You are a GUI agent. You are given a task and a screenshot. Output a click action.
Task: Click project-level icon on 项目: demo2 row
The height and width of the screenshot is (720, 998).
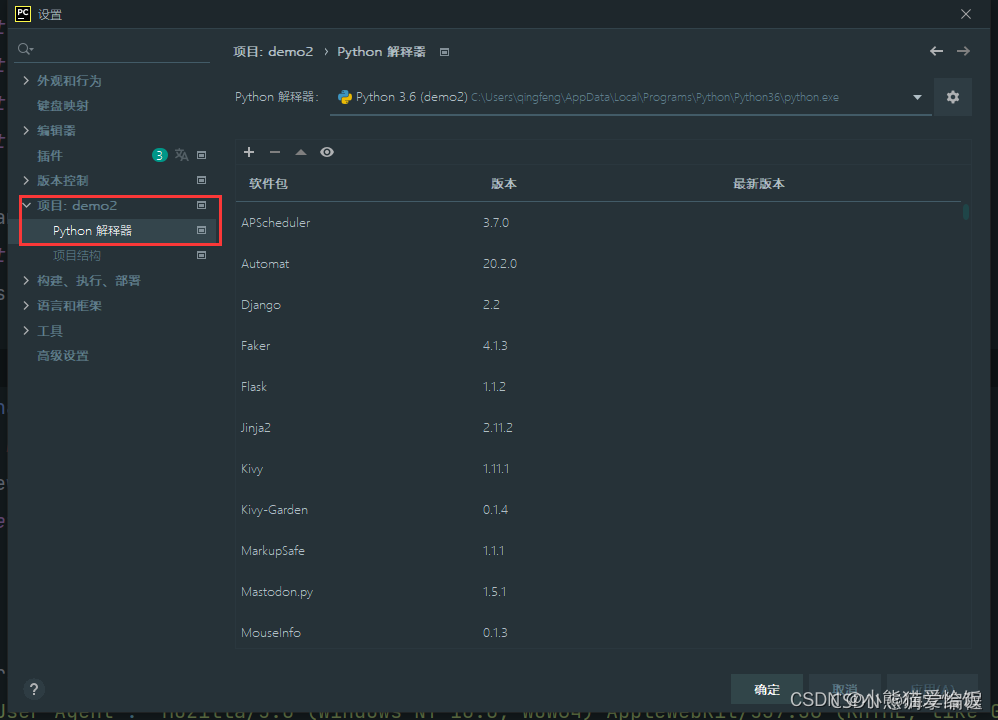tap(202, 205)
